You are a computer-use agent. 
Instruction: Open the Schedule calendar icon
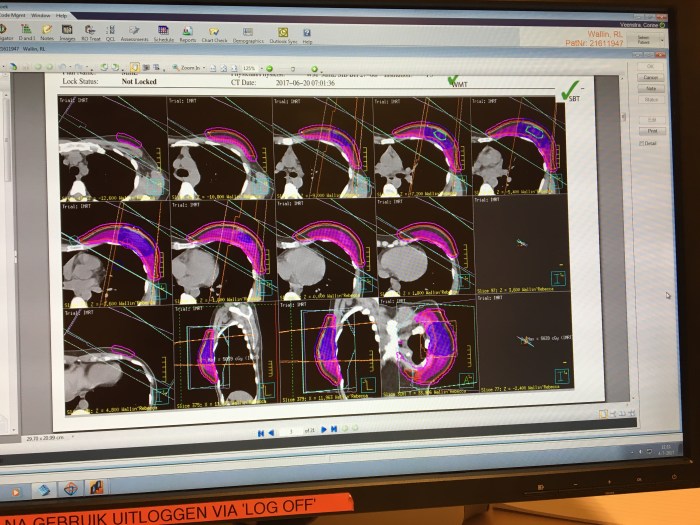pos(161,34)
